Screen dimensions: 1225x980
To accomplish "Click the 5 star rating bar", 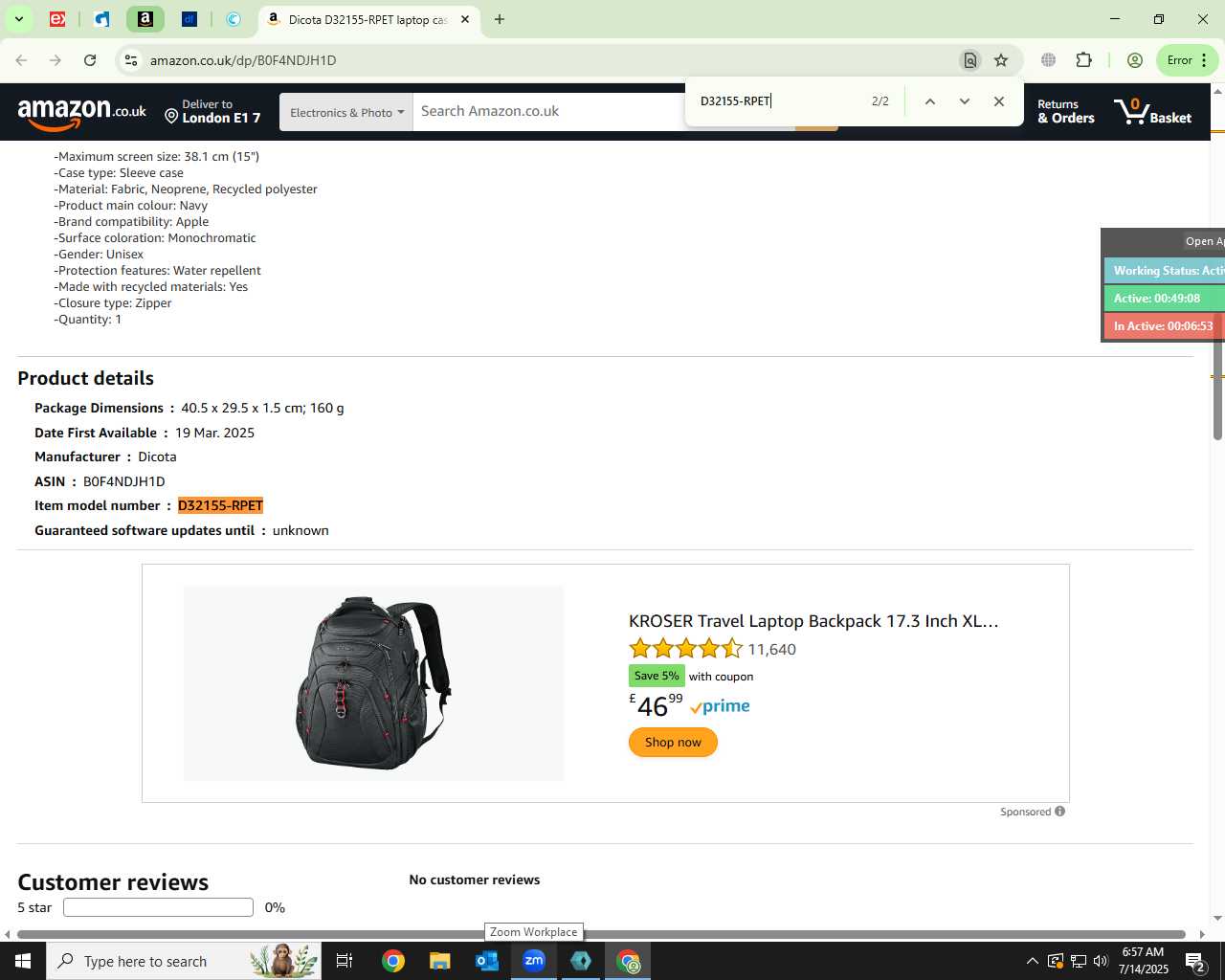I will pyautogui.click(x=158, y=907).
